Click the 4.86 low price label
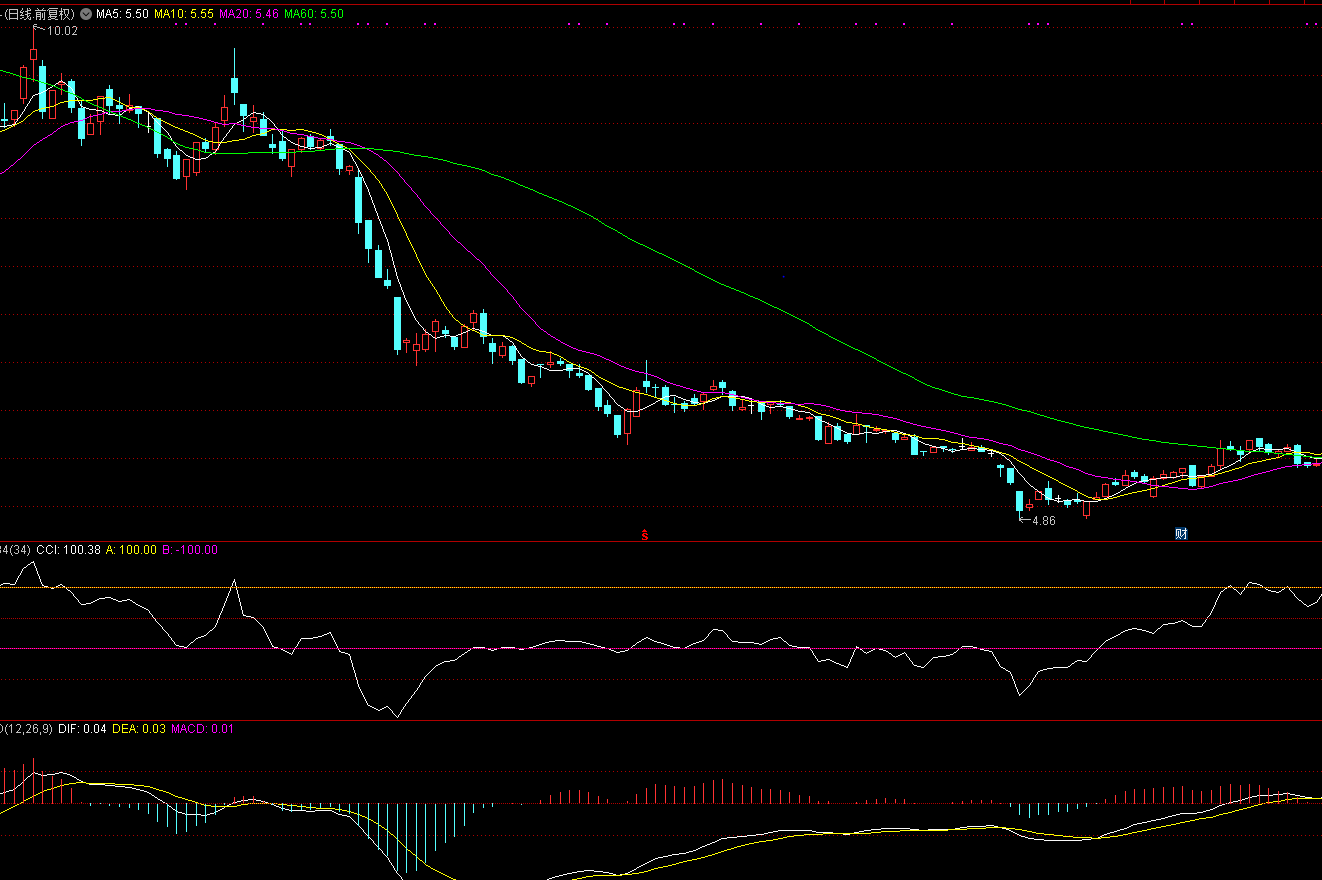This screenshot has width=1322, height=880. pos(1042,521)
